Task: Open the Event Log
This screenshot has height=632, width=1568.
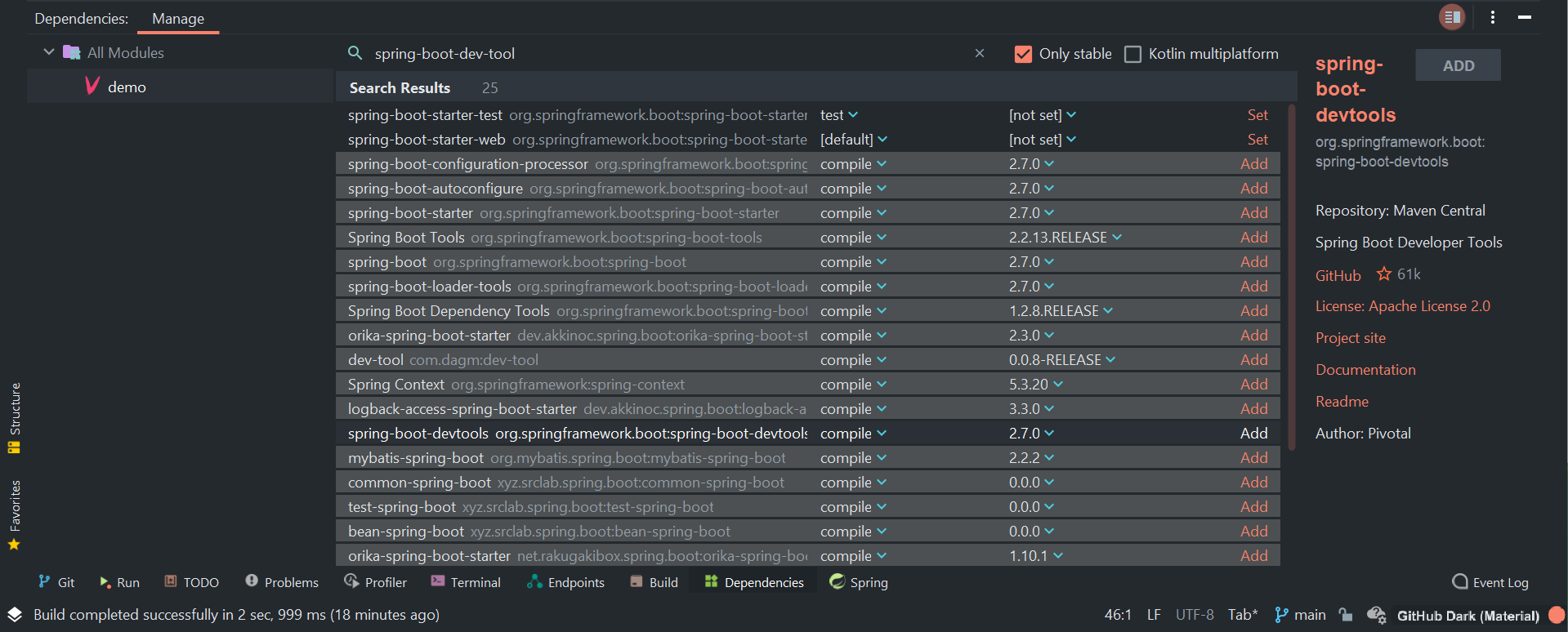Action: coord(1490,582)
